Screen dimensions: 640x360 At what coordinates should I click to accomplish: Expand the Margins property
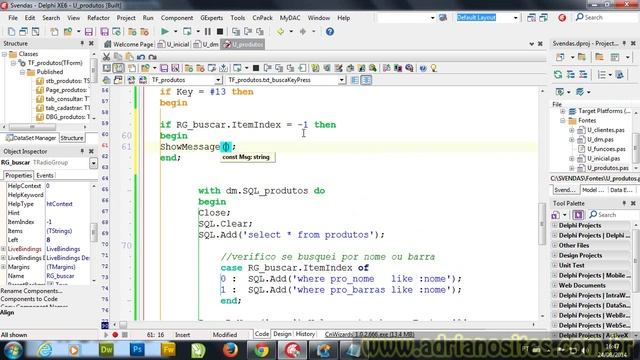[x=4, y=267]
